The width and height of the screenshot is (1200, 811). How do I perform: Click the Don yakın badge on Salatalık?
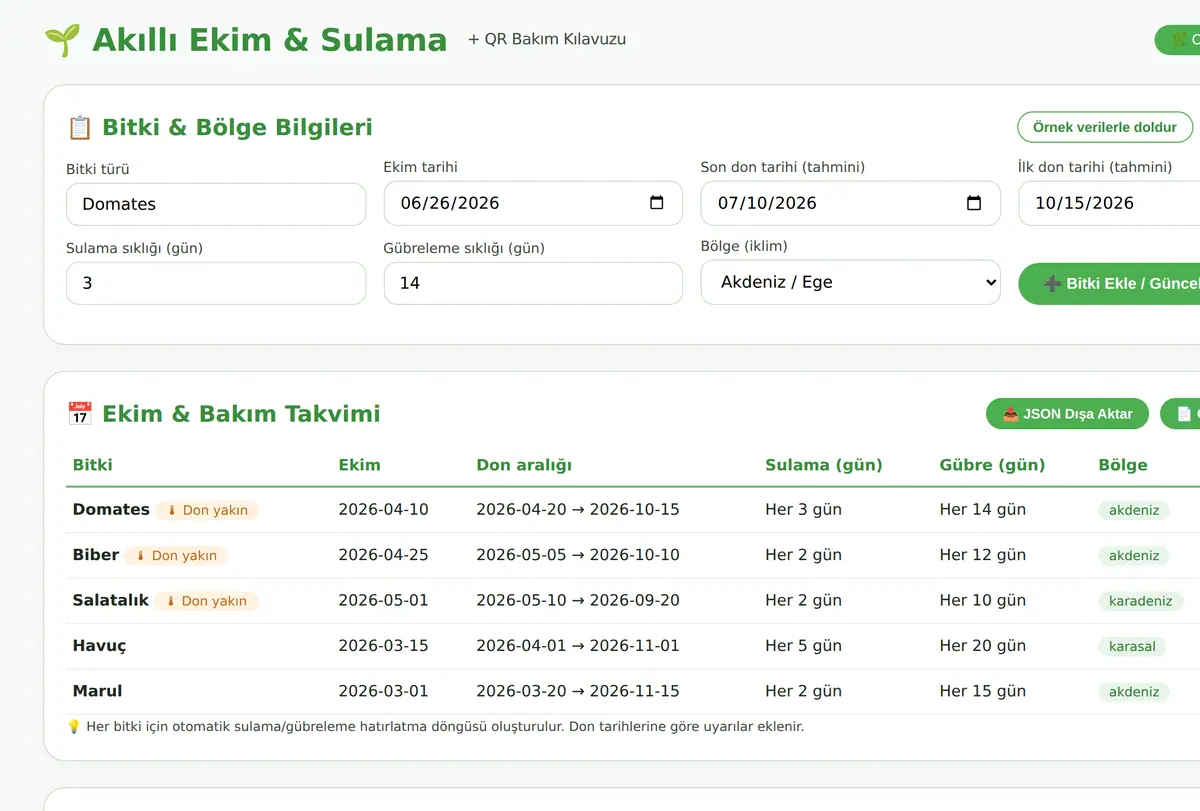[x=206, y=601]
